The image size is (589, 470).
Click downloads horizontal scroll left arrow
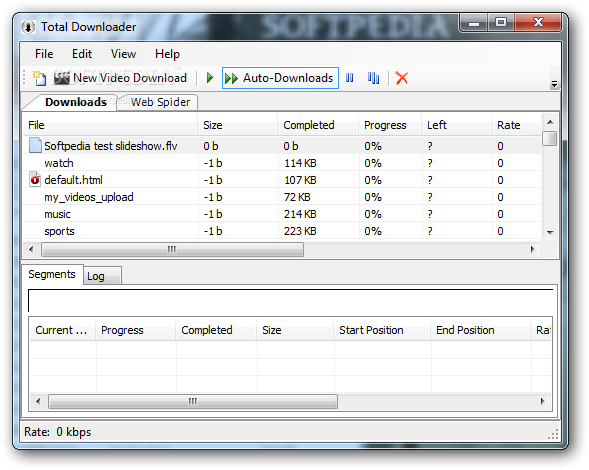tap(31, 249)
